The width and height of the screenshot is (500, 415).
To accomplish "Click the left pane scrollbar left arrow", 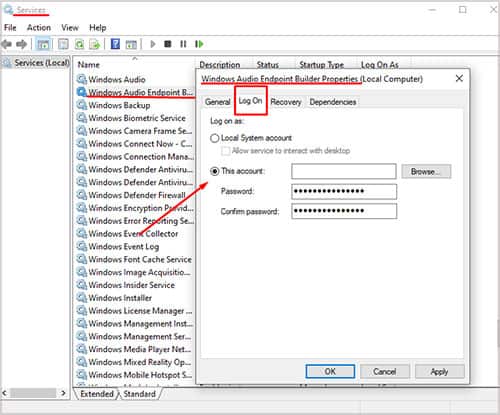I will click(x=5, y=393).
